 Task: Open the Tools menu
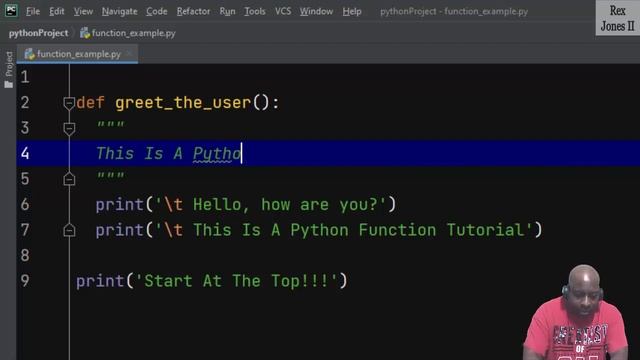(x=255, y=11)
